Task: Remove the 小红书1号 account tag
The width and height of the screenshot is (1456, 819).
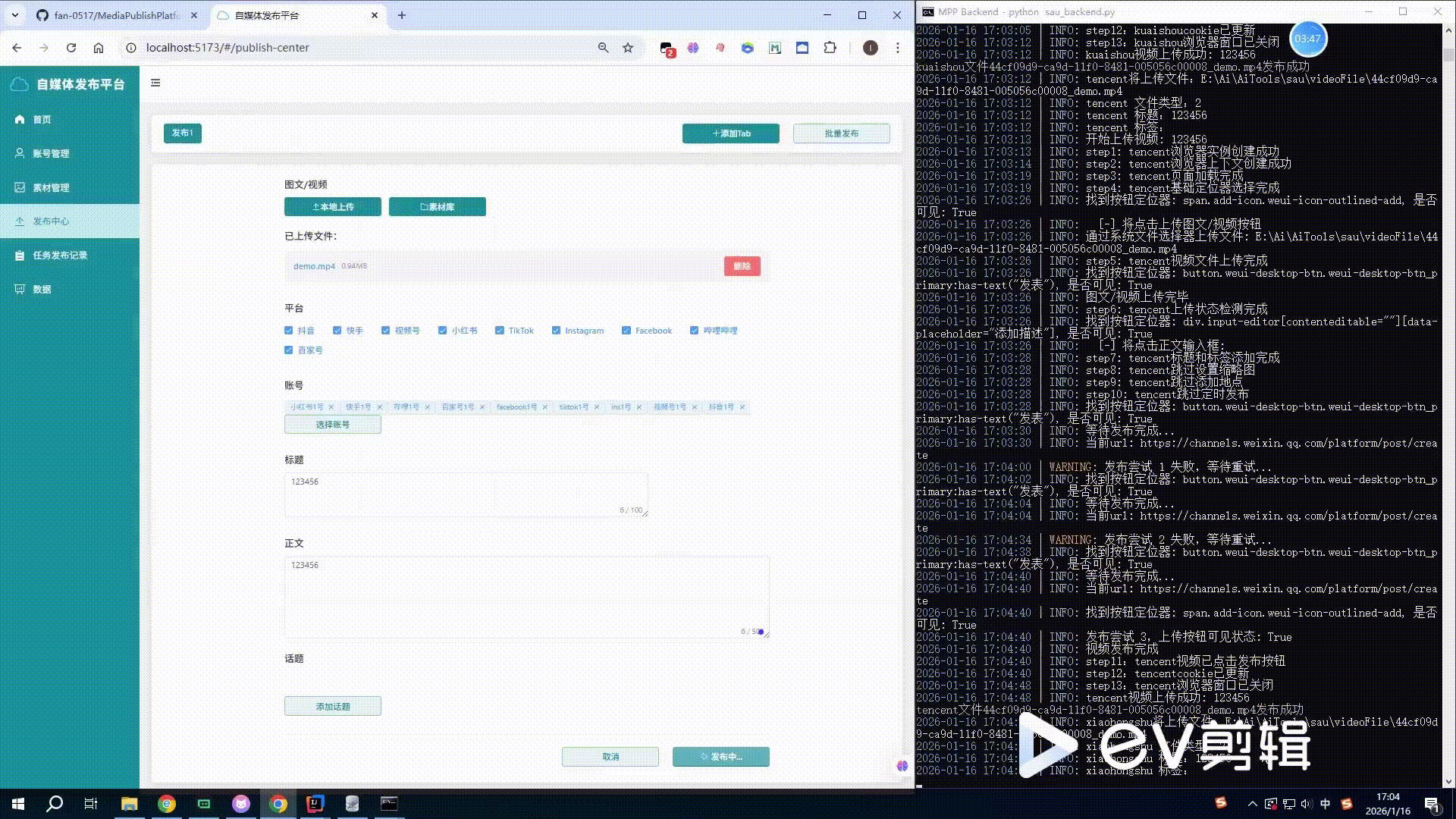Action: click(x=331, y=407)
